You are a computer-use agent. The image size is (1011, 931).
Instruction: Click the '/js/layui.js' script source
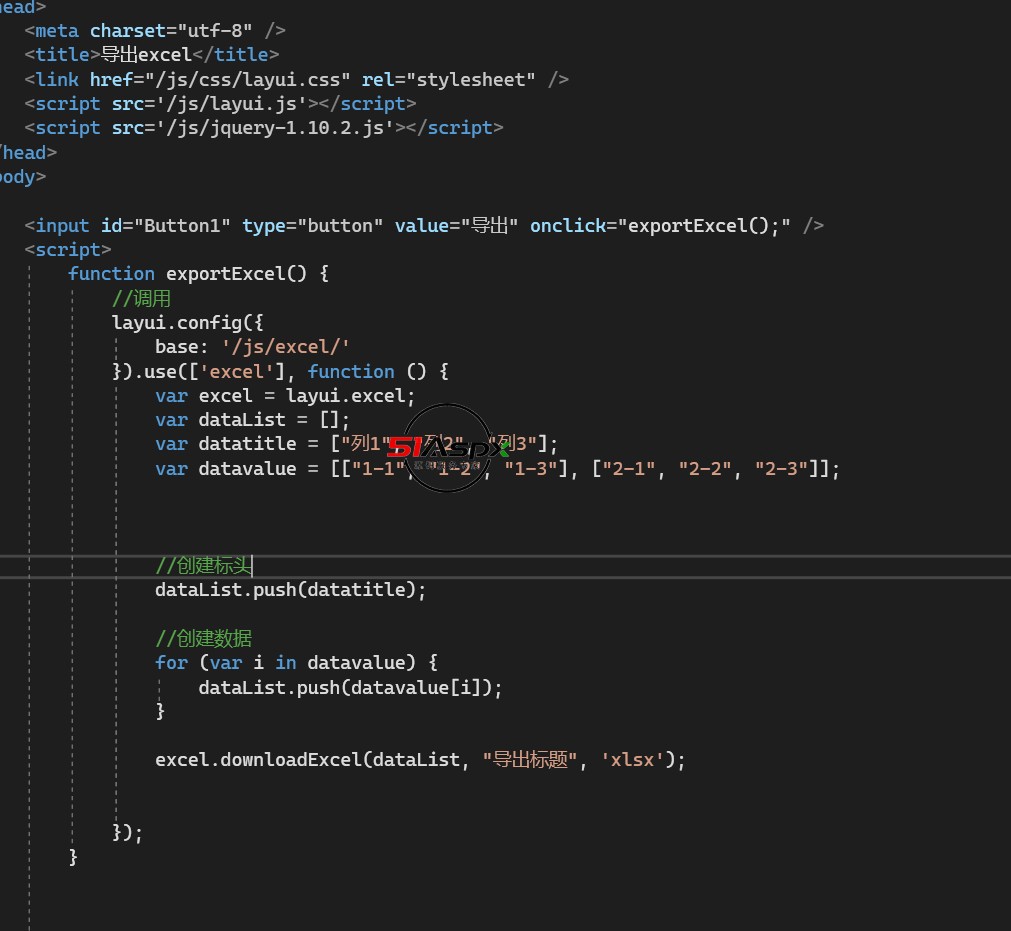coord(231,104)
